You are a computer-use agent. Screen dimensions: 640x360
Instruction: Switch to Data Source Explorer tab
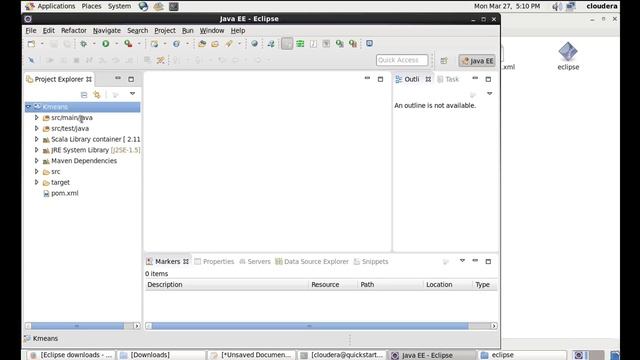coord(312,262)
